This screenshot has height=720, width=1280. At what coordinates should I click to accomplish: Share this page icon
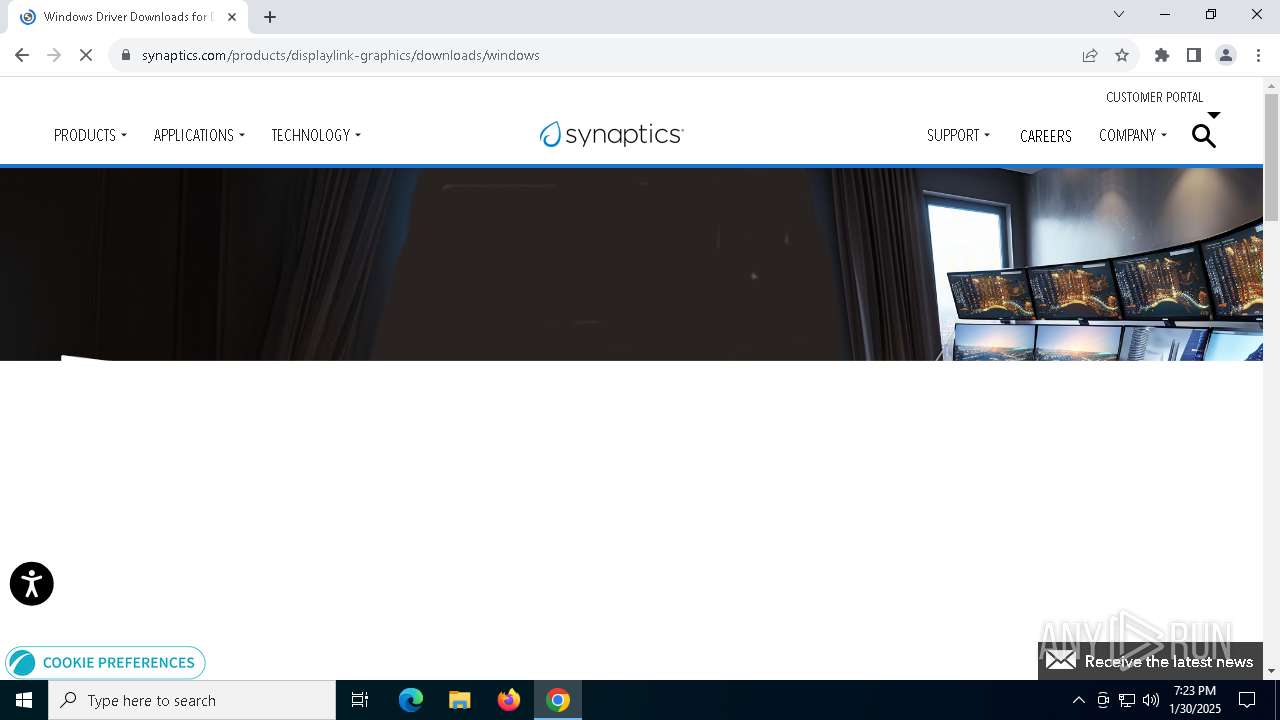1090,55
